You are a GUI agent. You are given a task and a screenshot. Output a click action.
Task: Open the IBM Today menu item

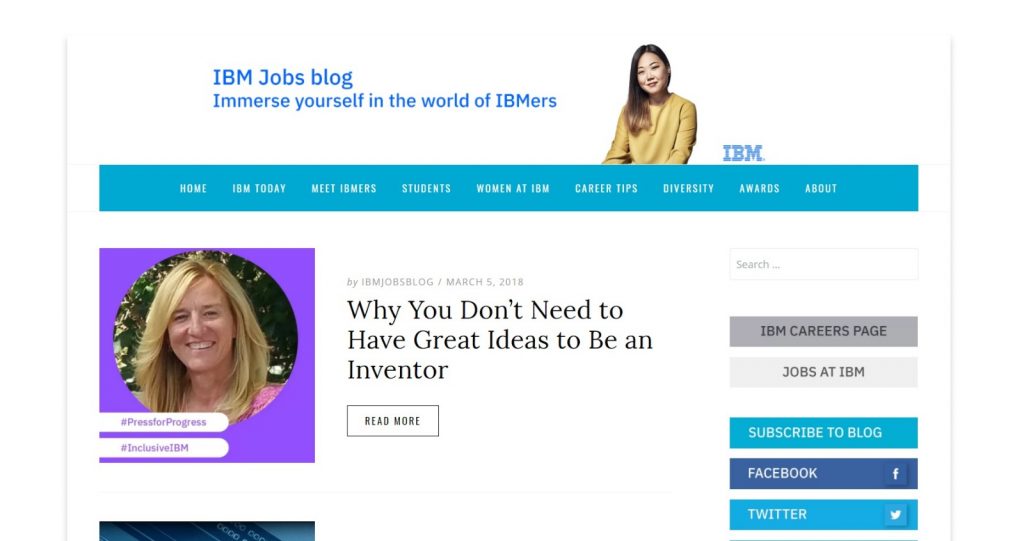[259, 188]
